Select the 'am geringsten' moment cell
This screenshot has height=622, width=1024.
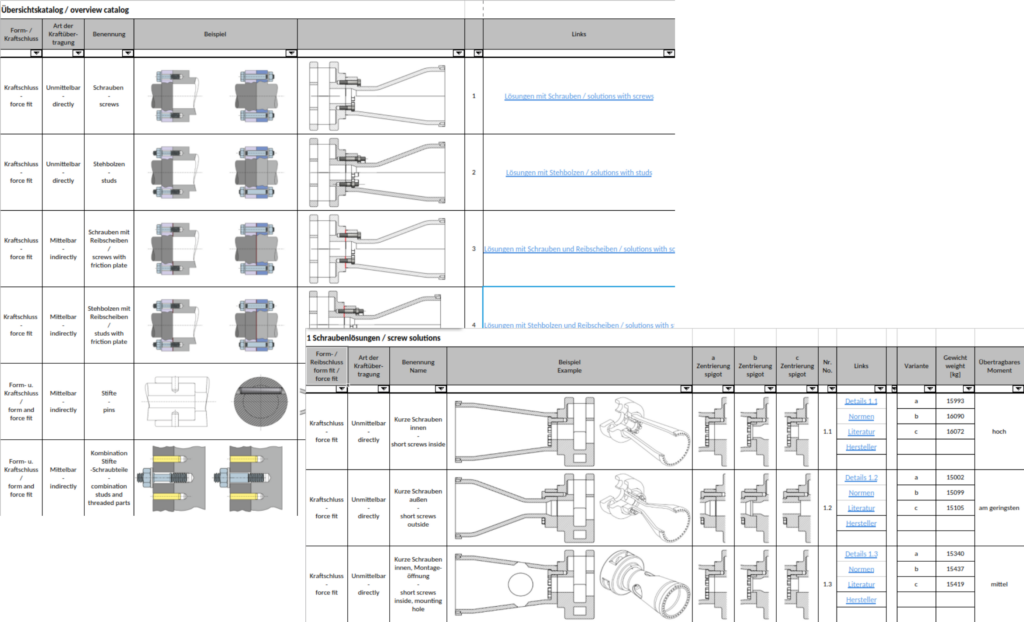[999, 508]
